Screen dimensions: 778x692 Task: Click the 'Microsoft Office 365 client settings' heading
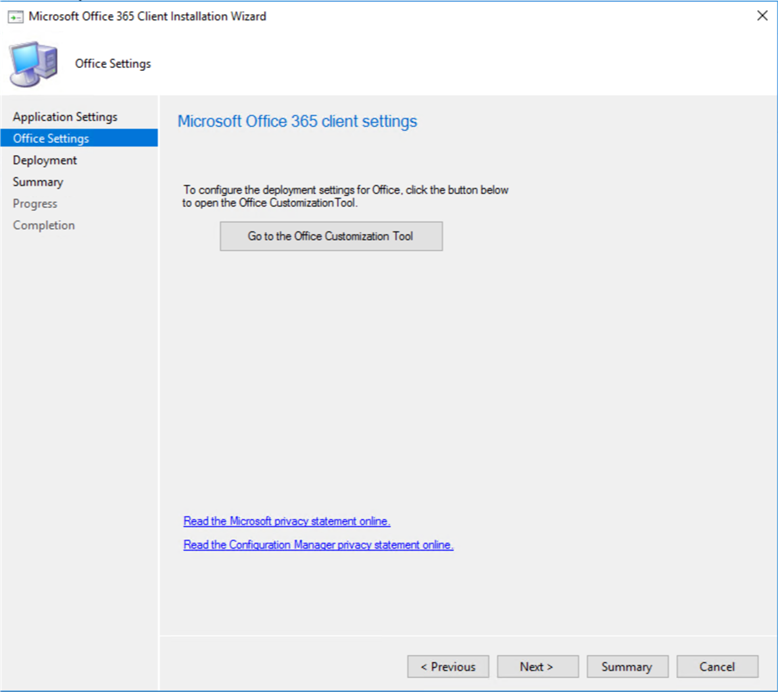pyautogui.click(x=297, y=121)
